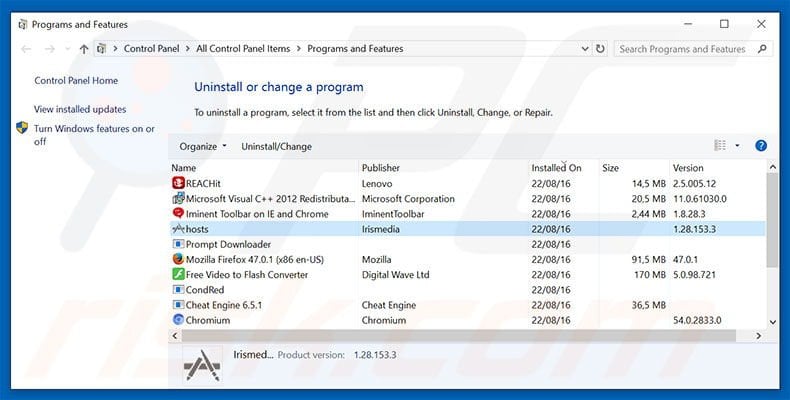Select the Iminent Toolbar on IE and Chrome row
This screenshot has width=790, height=400.
click(x=468, y=214)
